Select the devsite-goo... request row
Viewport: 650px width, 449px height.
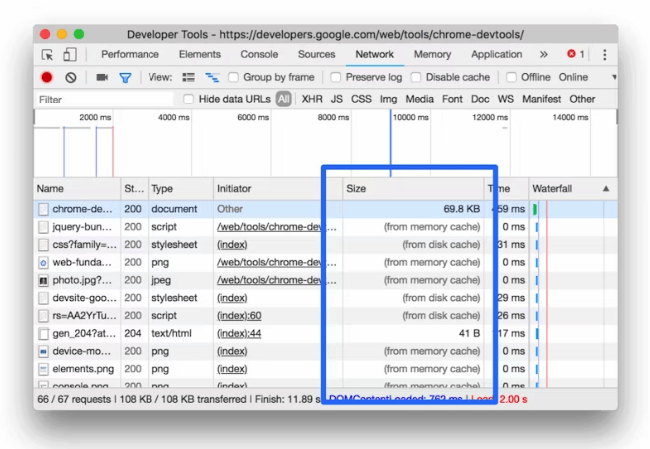tap(325, 298)
